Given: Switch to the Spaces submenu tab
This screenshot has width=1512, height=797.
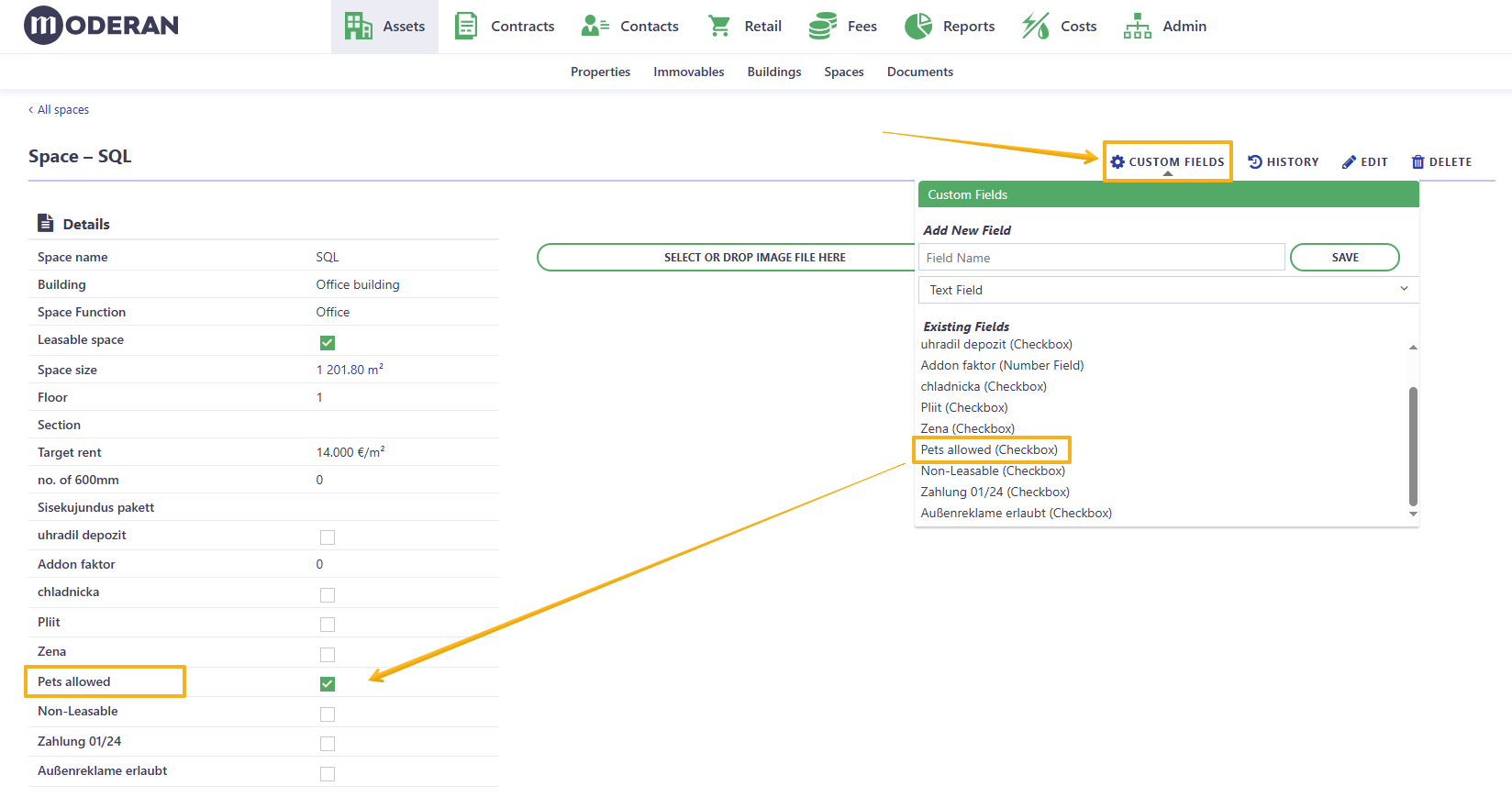Looking at the screenshot, I should [x=844, y=72].
